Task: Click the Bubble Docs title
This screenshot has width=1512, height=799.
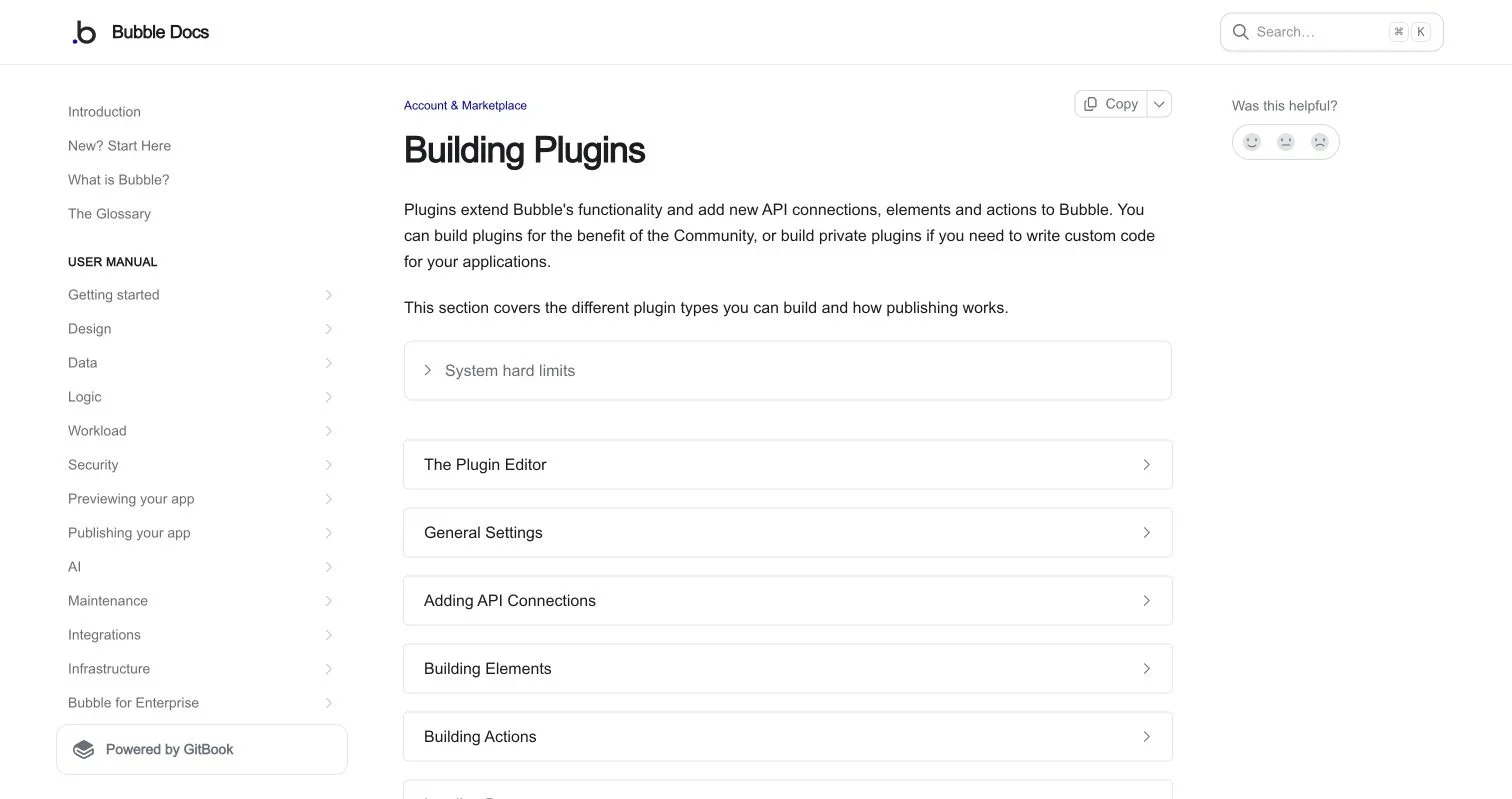Action: coord(160,32)
